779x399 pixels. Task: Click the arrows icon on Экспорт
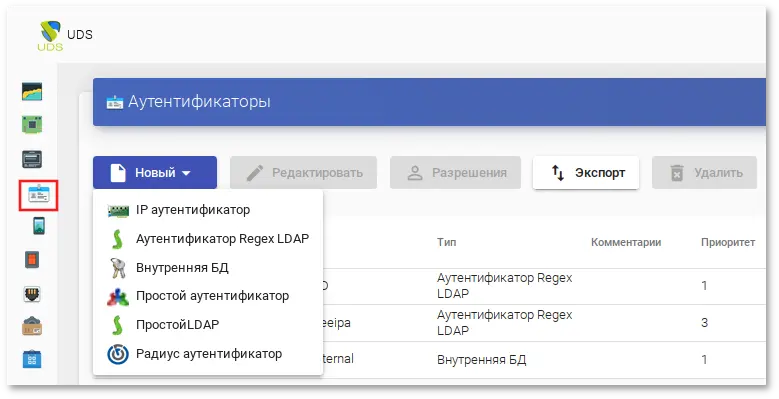coord(558,173)
